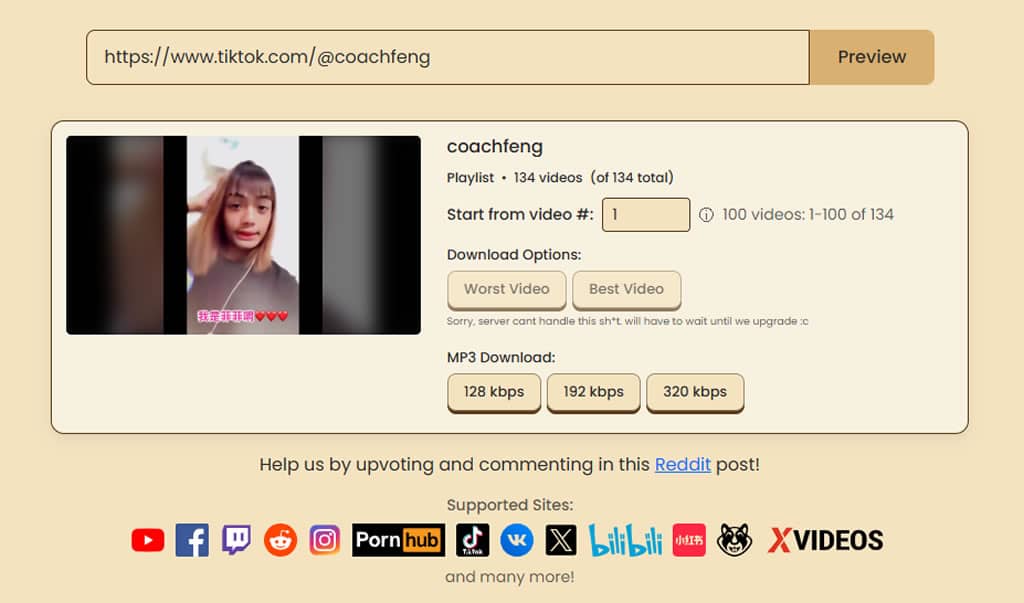
Task: Click the Start from video number field
Action: click(646, 215)
